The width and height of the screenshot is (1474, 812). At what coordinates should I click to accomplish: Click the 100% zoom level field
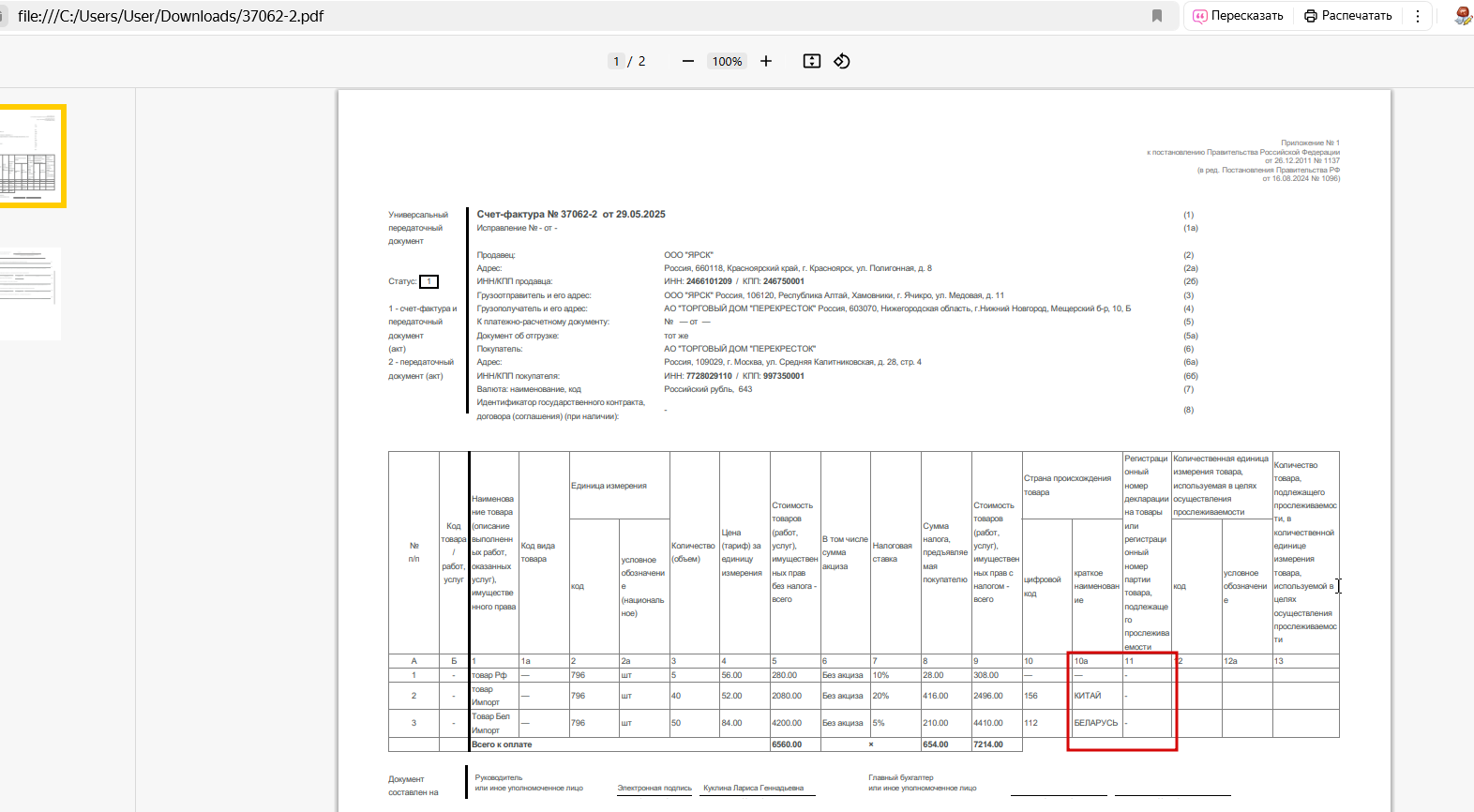(x=728, y=61)
